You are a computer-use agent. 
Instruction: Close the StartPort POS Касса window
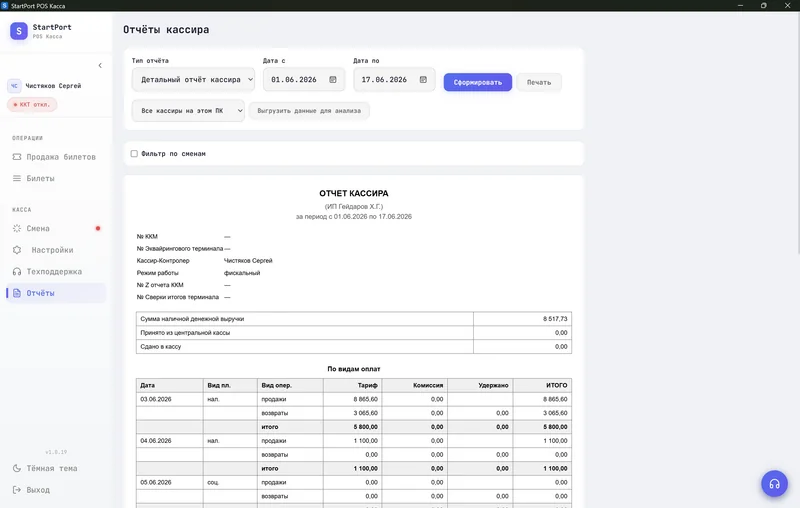[787, 6]
